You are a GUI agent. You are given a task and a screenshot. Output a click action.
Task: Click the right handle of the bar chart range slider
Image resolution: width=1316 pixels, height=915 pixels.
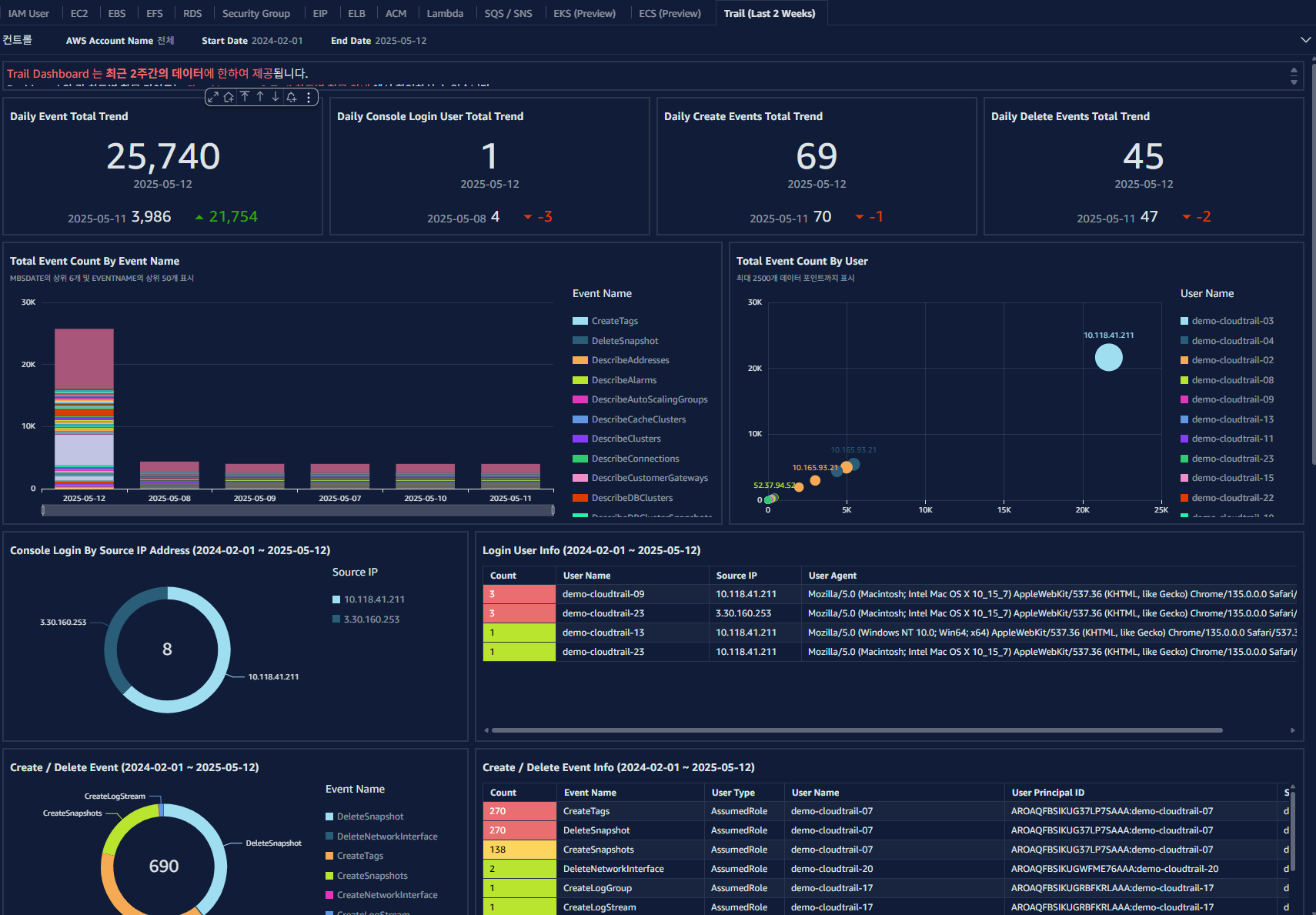click(x=553, y=510)
